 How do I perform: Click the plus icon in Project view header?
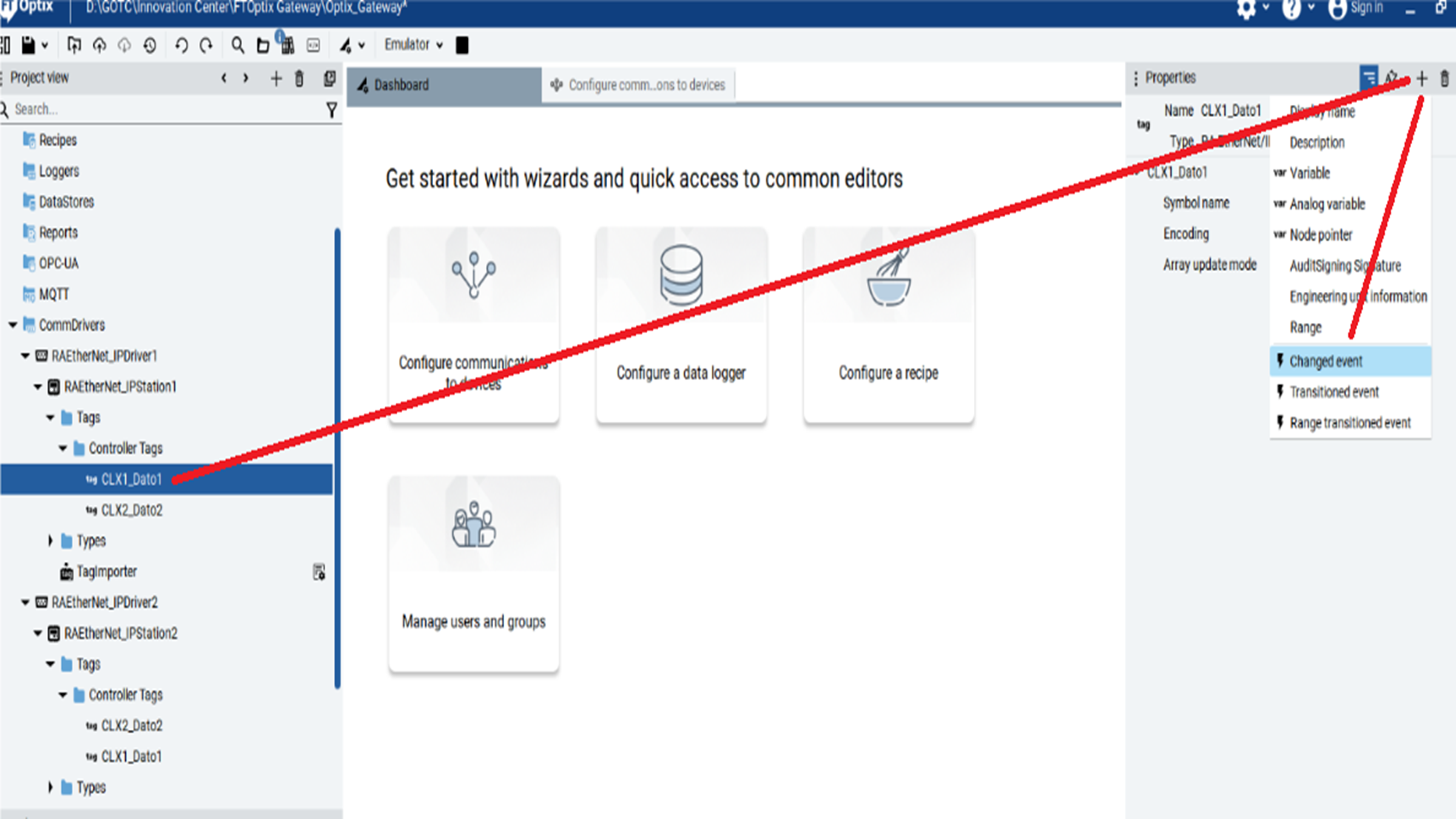[276, 78]
